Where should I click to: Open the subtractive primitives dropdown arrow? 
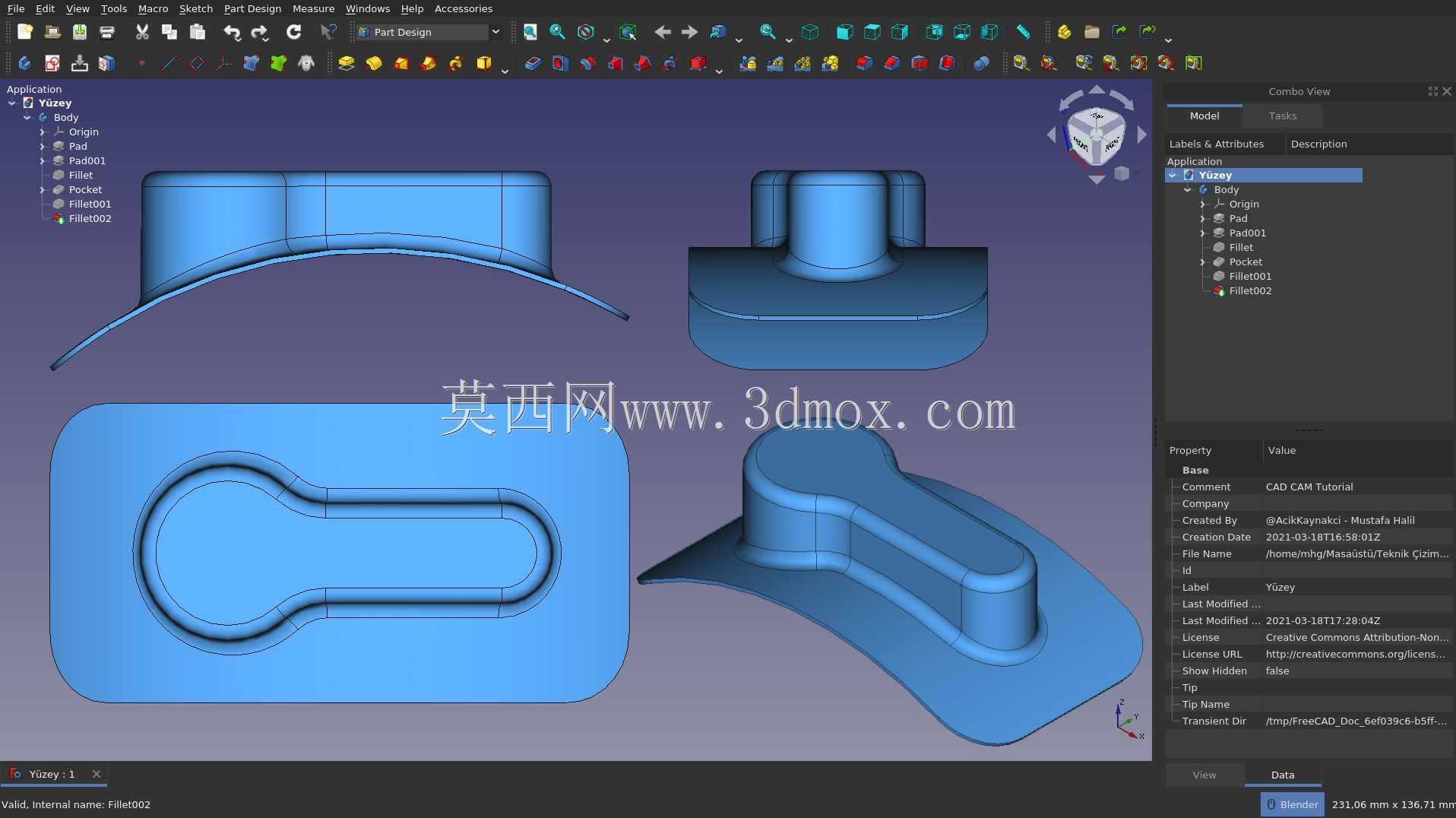(x=719, y=70)
